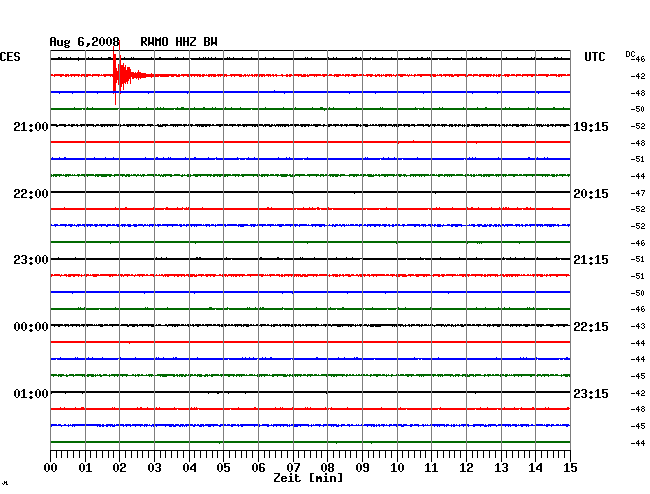The image size is (650, 494).
Task: Click the 'DC' column header
Action: [630, 54]
